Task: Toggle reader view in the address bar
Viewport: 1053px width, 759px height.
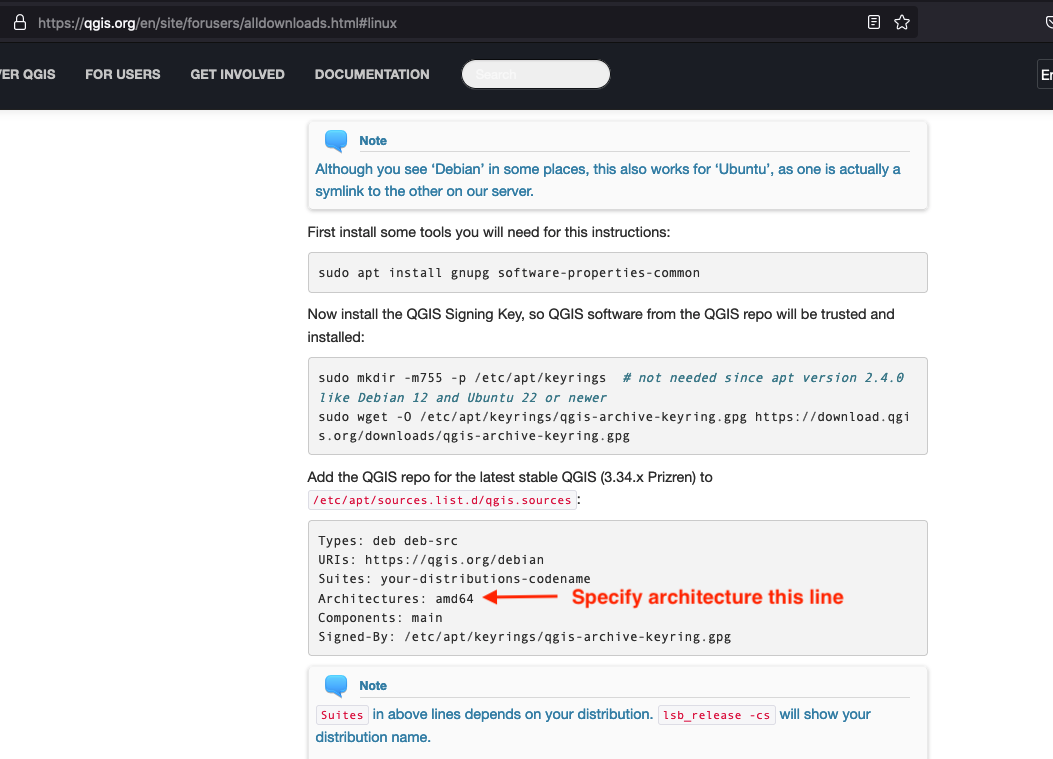Action: coord(874,23)
